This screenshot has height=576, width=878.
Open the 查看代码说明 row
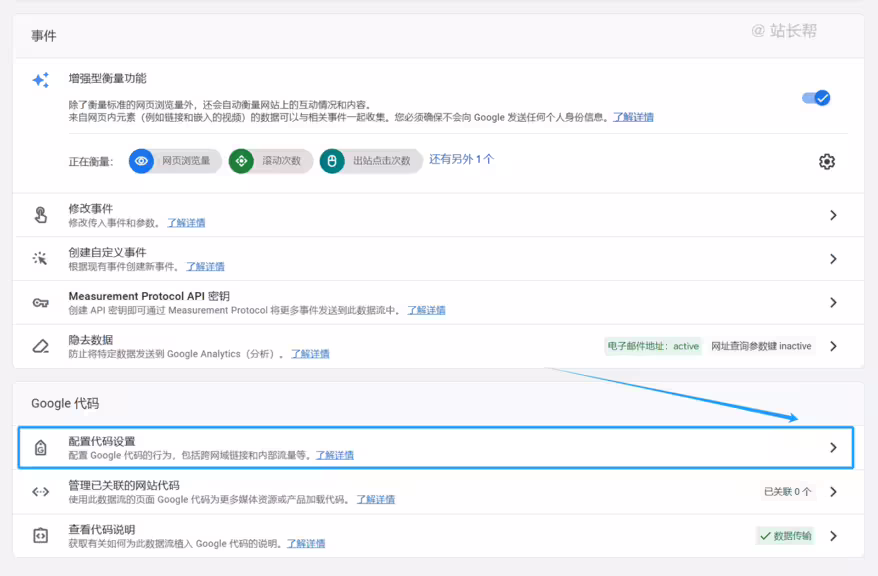(833, 535)
